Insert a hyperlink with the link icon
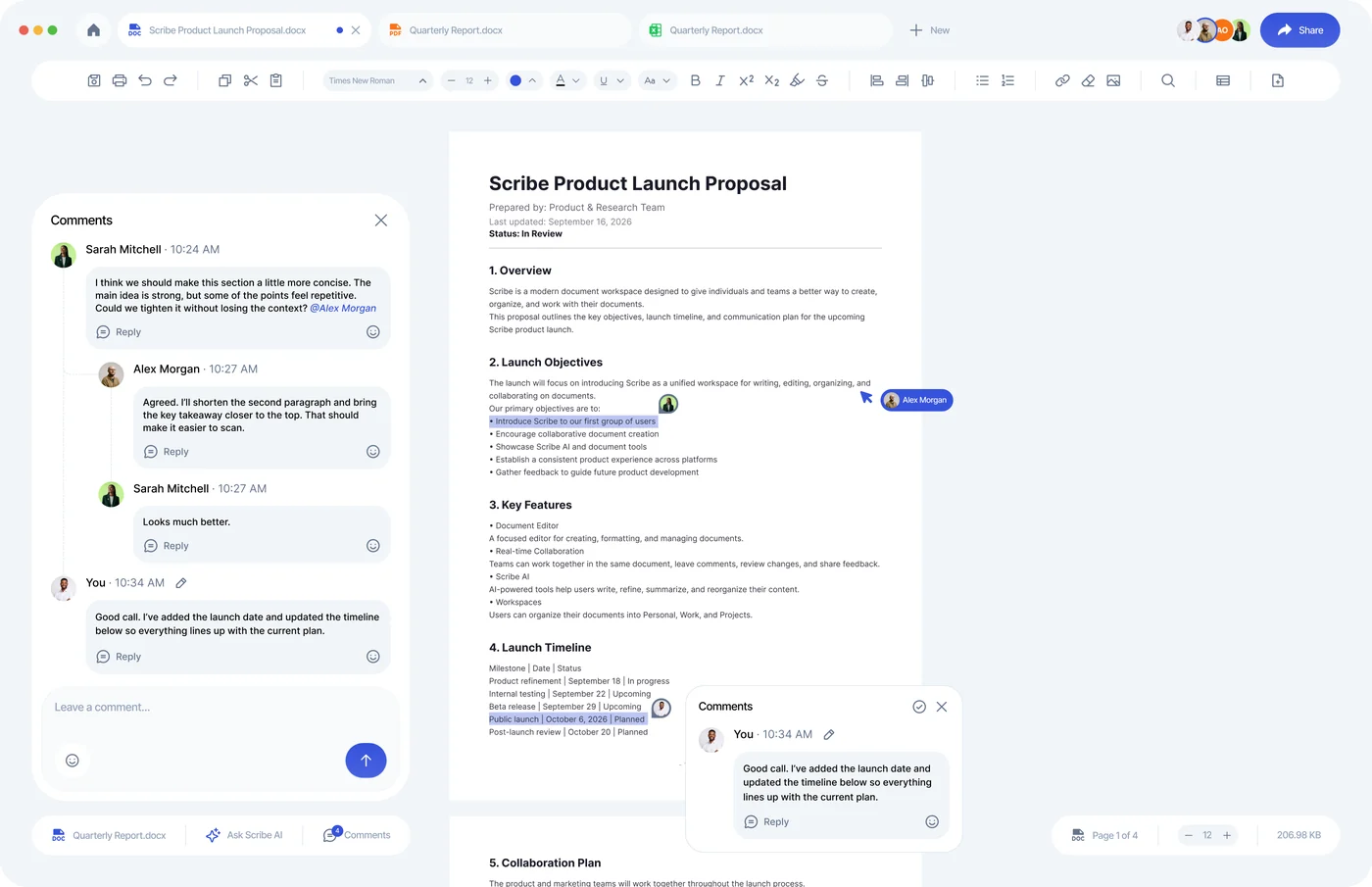The height and width of the screenshot is (887, 1372). click(x=1062, y=80)
